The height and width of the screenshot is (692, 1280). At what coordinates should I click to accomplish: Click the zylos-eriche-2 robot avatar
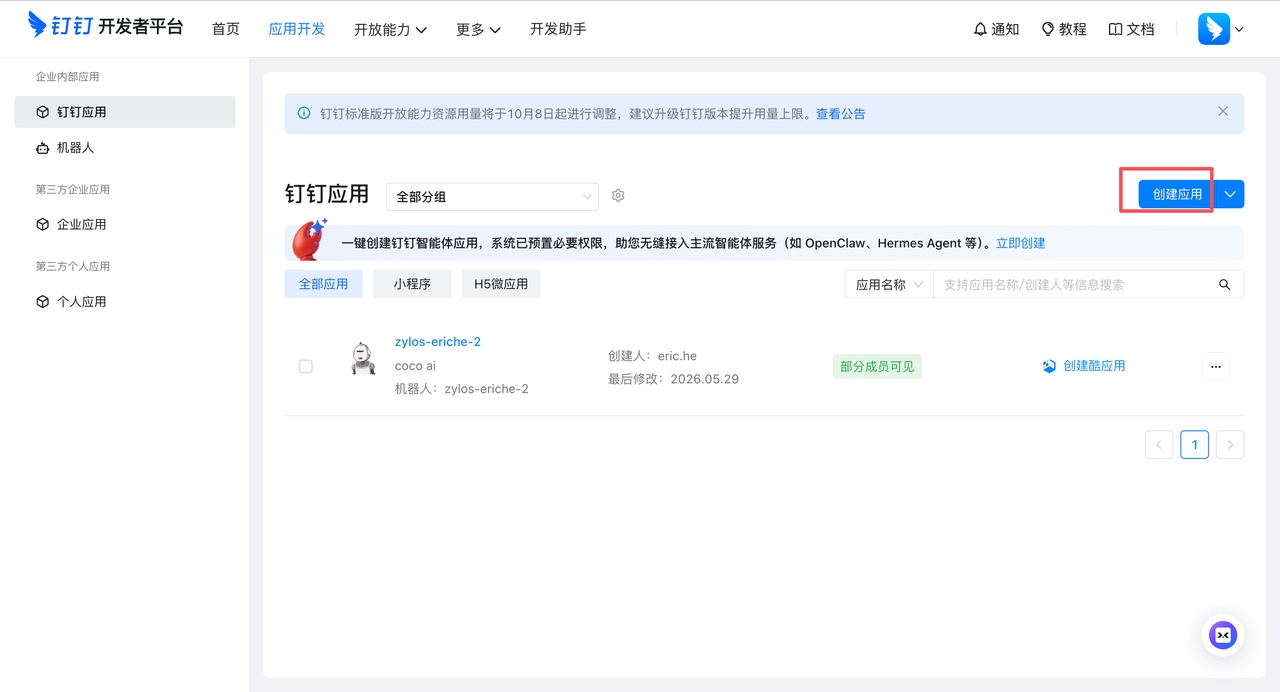[x=363, y=358]
